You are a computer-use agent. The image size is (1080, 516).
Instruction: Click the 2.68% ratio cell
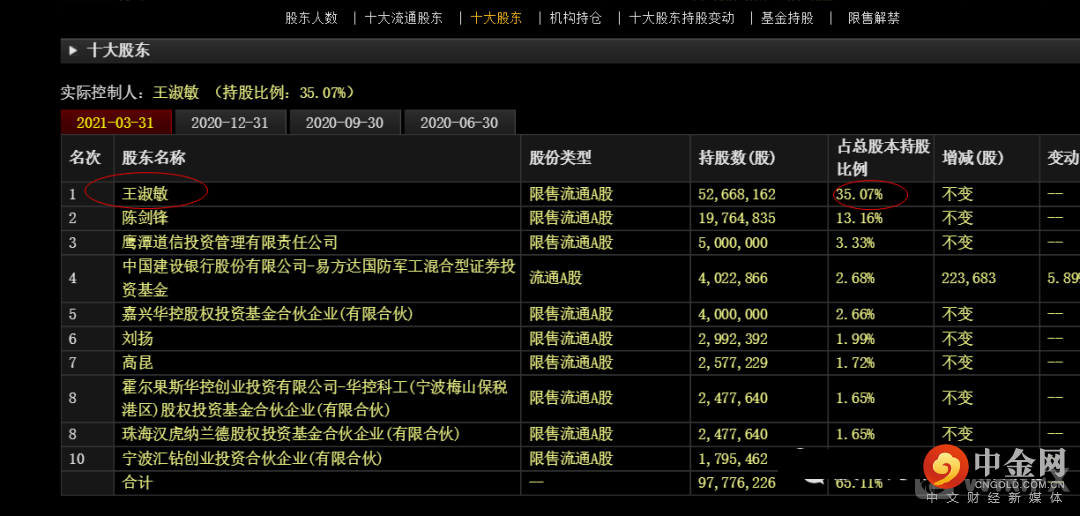(855, 278)
